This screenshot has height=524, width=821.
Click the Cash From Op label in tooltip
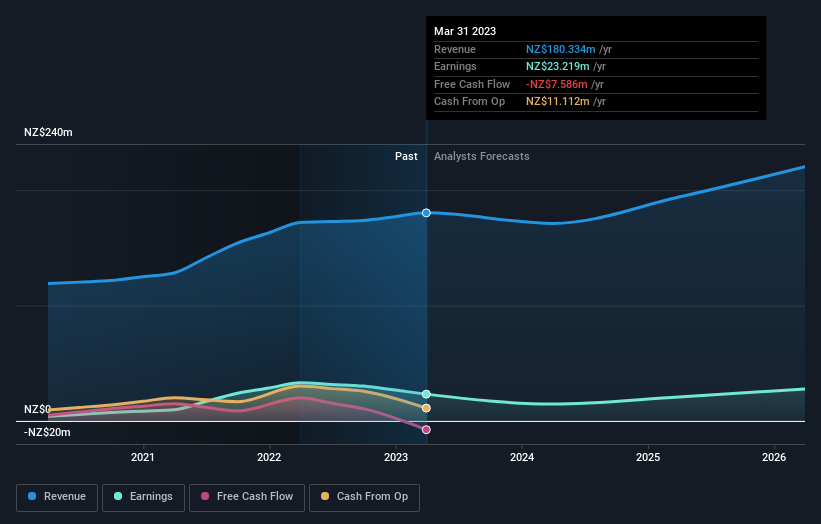click(470, 102)
